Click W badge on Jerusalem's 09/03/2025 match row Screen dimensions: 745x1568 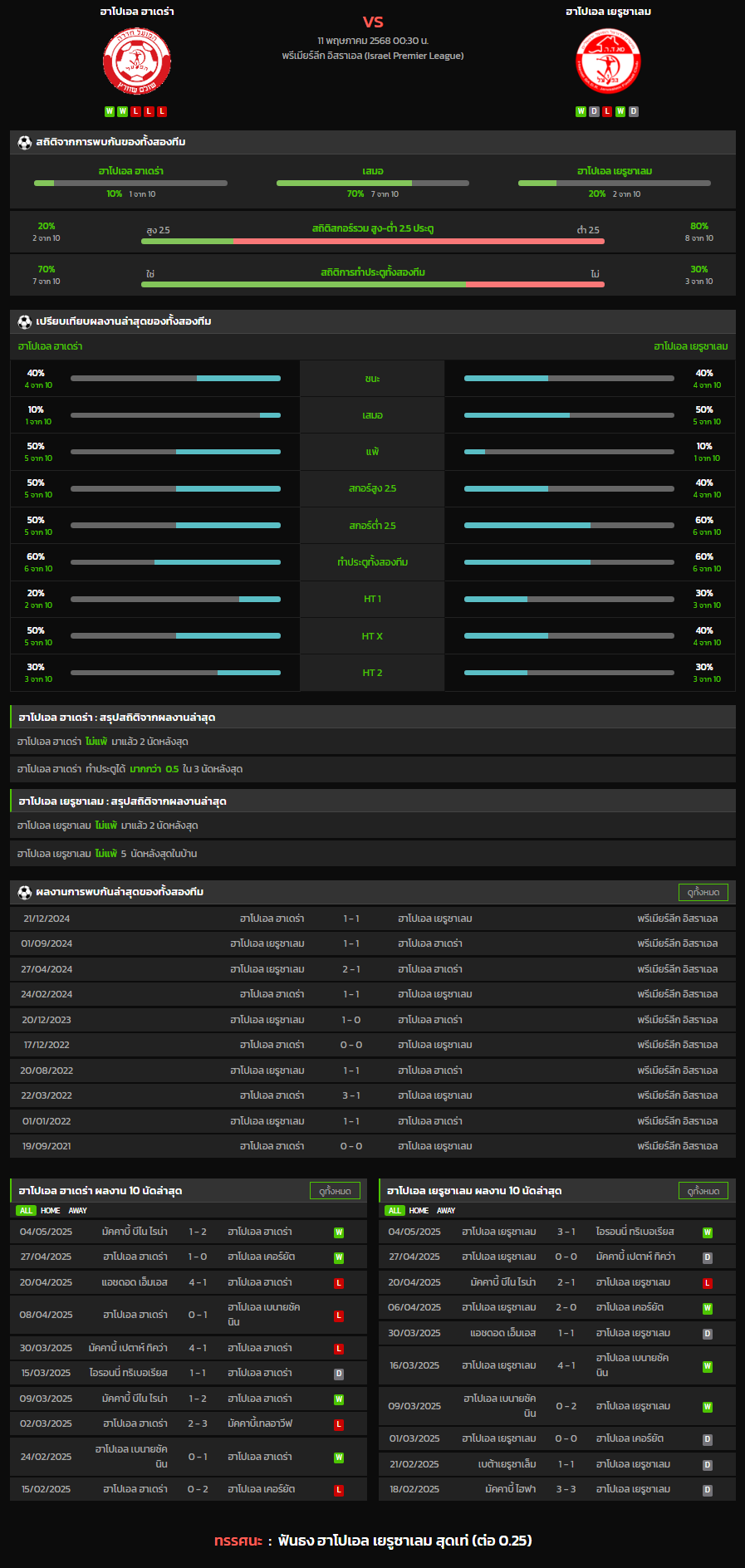(x=708, y=1407)
